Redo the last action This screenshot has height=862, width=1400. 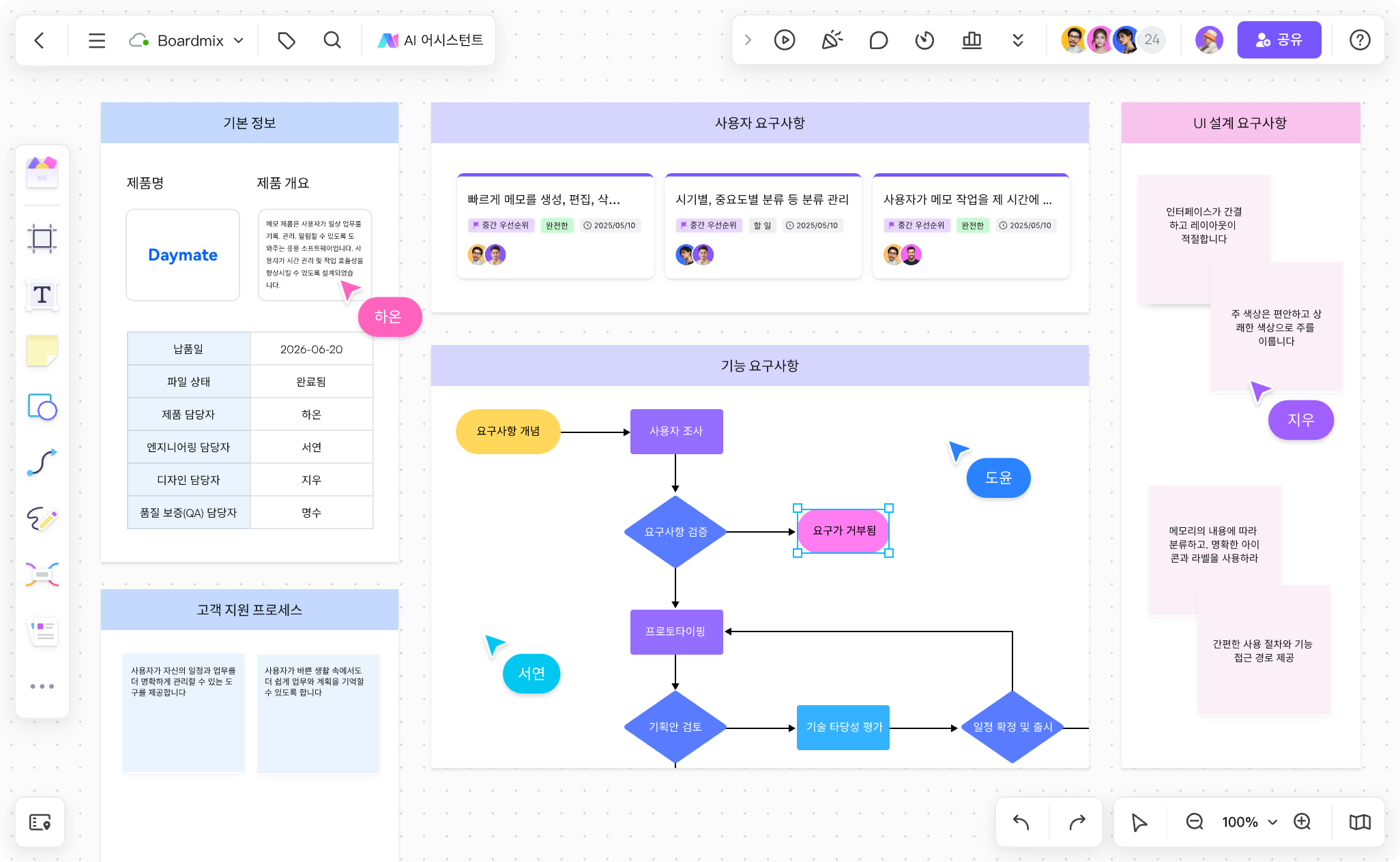(1077, 822)
